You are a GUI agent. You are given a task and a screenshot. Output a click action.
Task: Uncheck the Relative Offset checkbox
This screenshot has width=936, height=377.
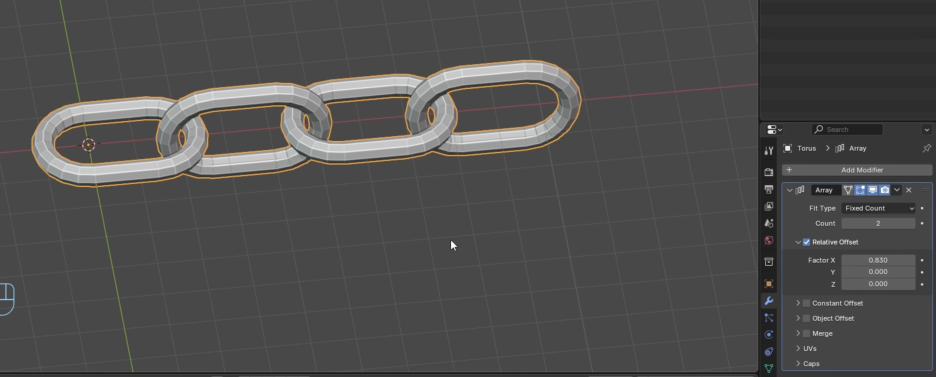[806, 242]
